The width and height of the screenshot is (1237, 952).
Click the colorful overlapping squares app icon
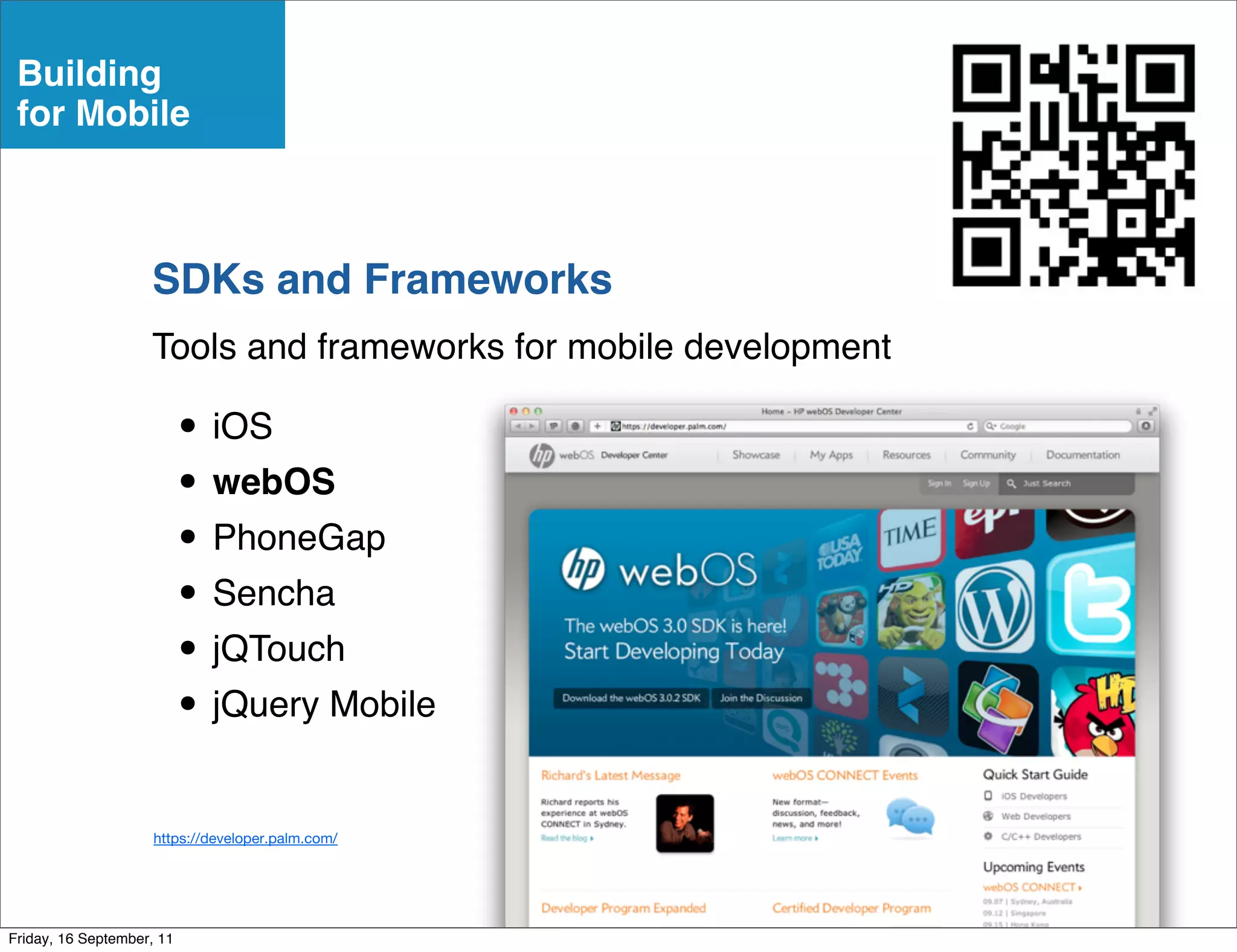[x=998, y=707]
